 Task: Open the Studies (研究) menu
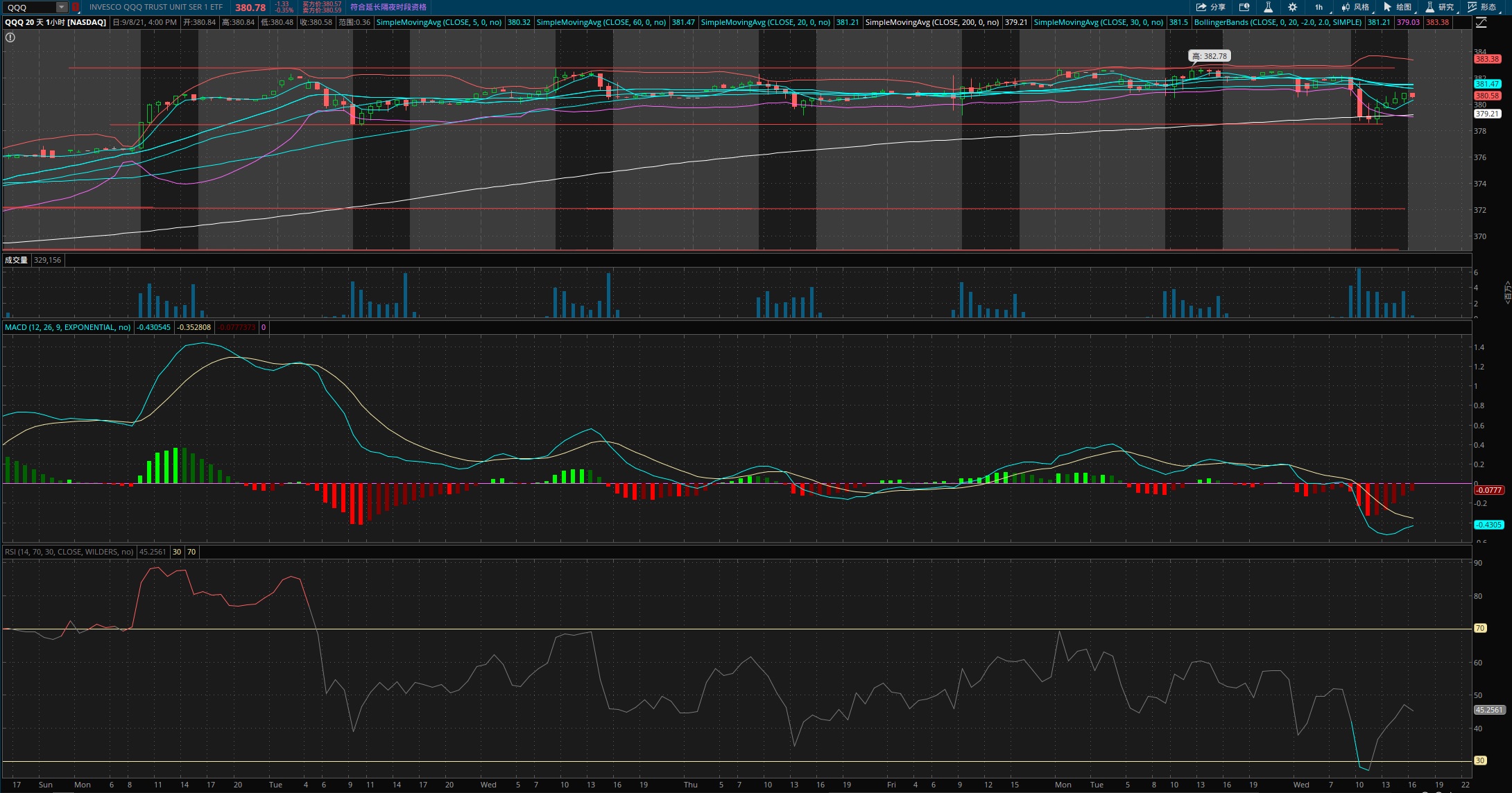pos(1440,7)
